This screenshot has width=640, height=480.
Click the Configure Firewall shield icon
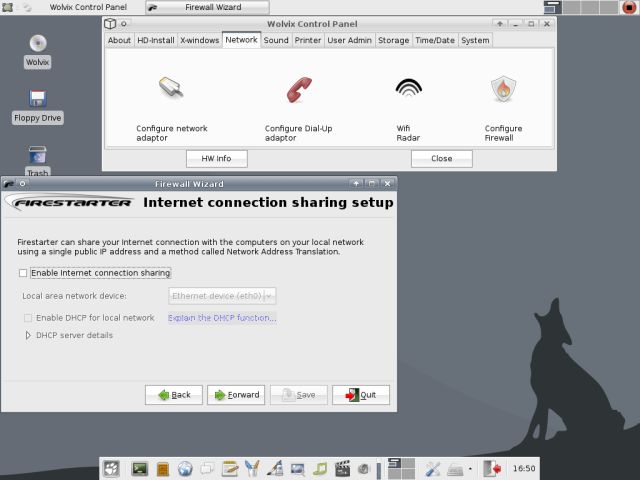tap(503, 89)
